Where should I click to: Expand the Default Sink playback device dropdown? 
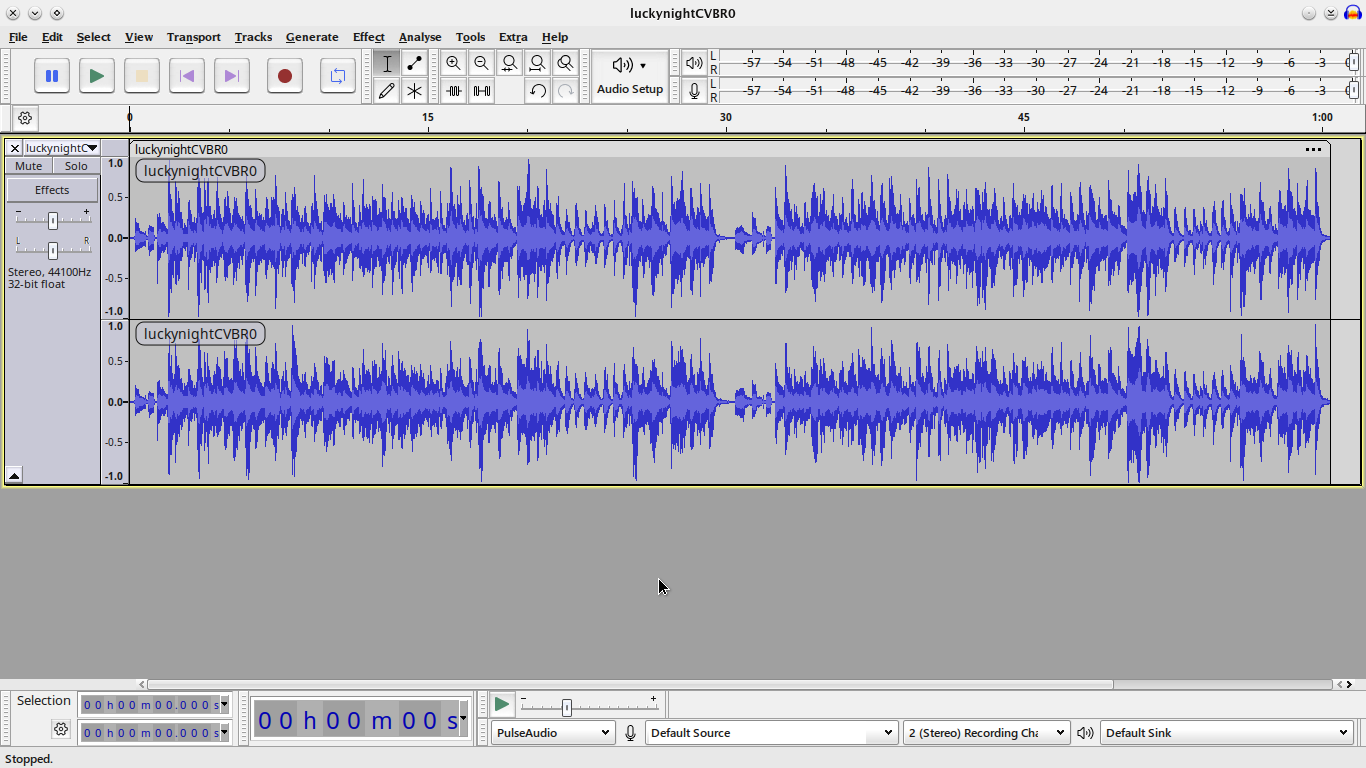(1227, 733)
